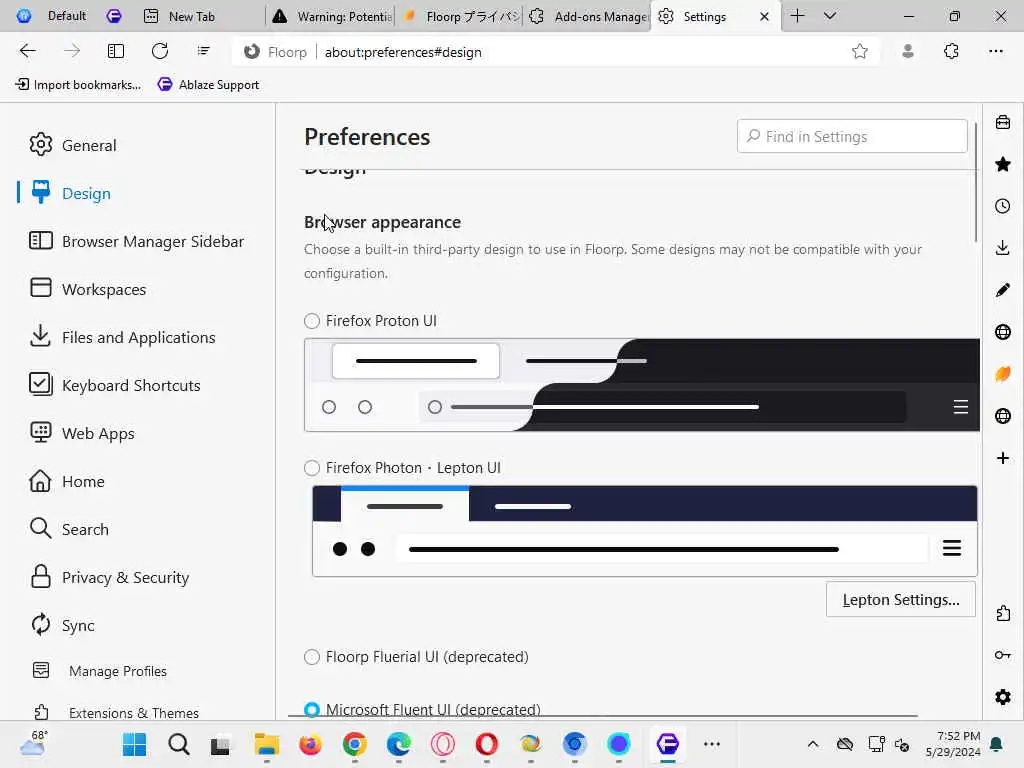Launch Google Chrome from the taskbar
The height and width of the screenshot is (768, 1024).
(x=354, y=744)
